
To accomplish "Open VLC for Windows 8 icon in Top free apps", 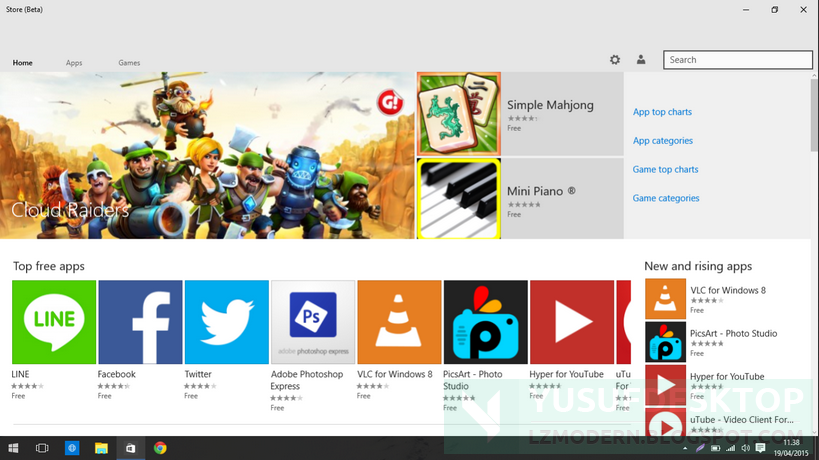I will tap(399, 322).
